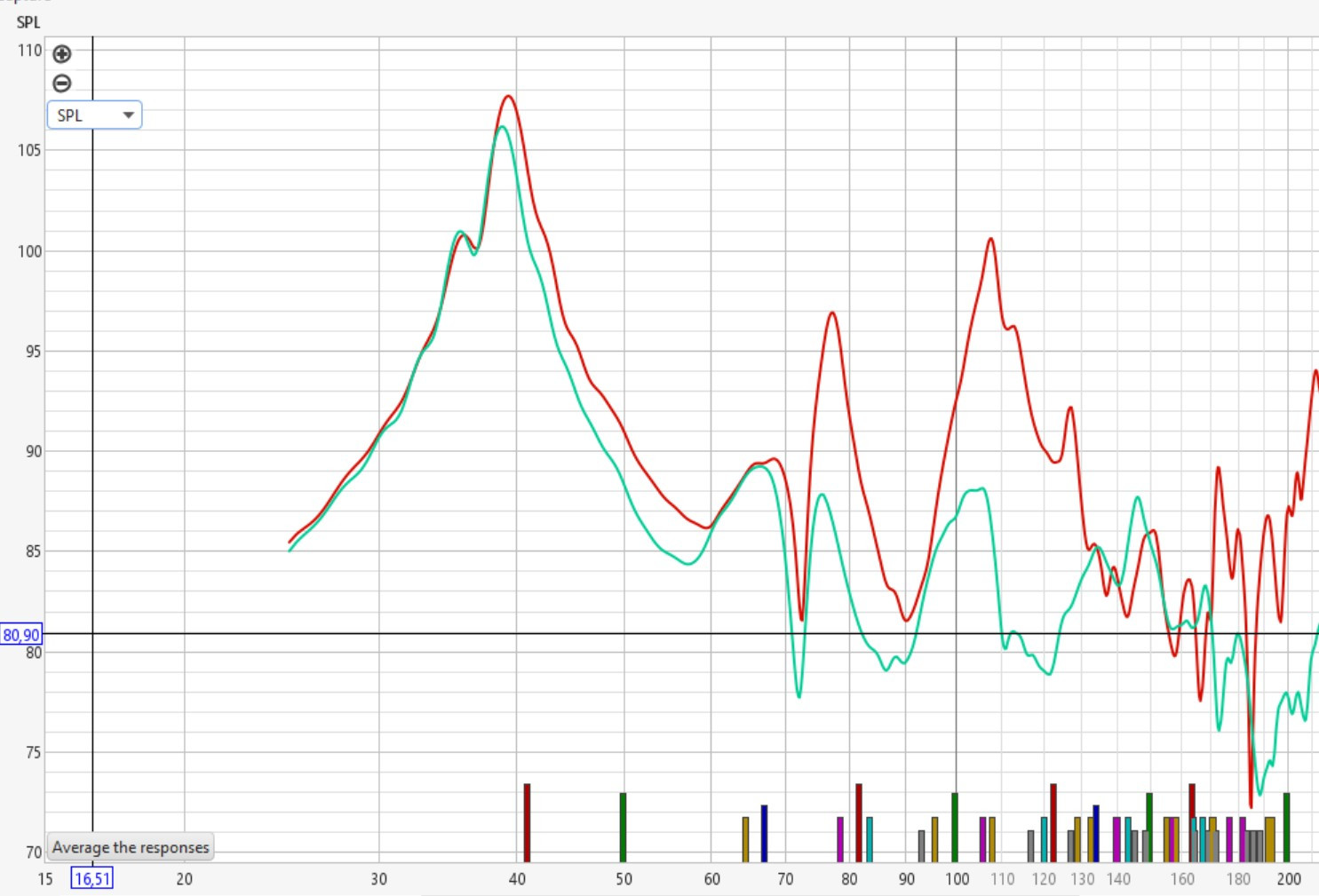
Task: Select the green bar at 200 Hz
Action: point(1286,827)
